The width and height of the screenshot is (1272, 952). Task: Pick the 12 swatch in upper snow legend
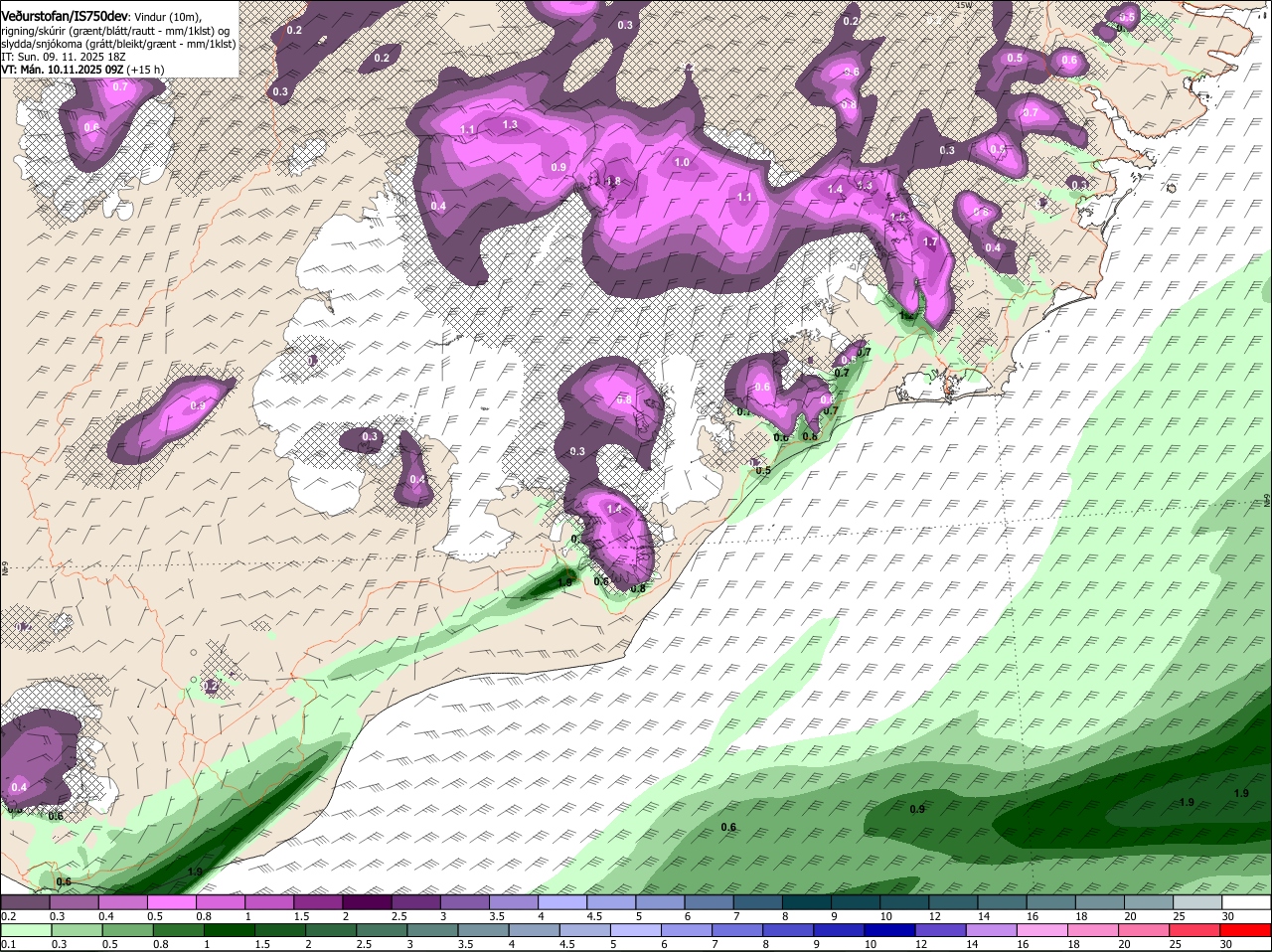[x=953, y=901]
